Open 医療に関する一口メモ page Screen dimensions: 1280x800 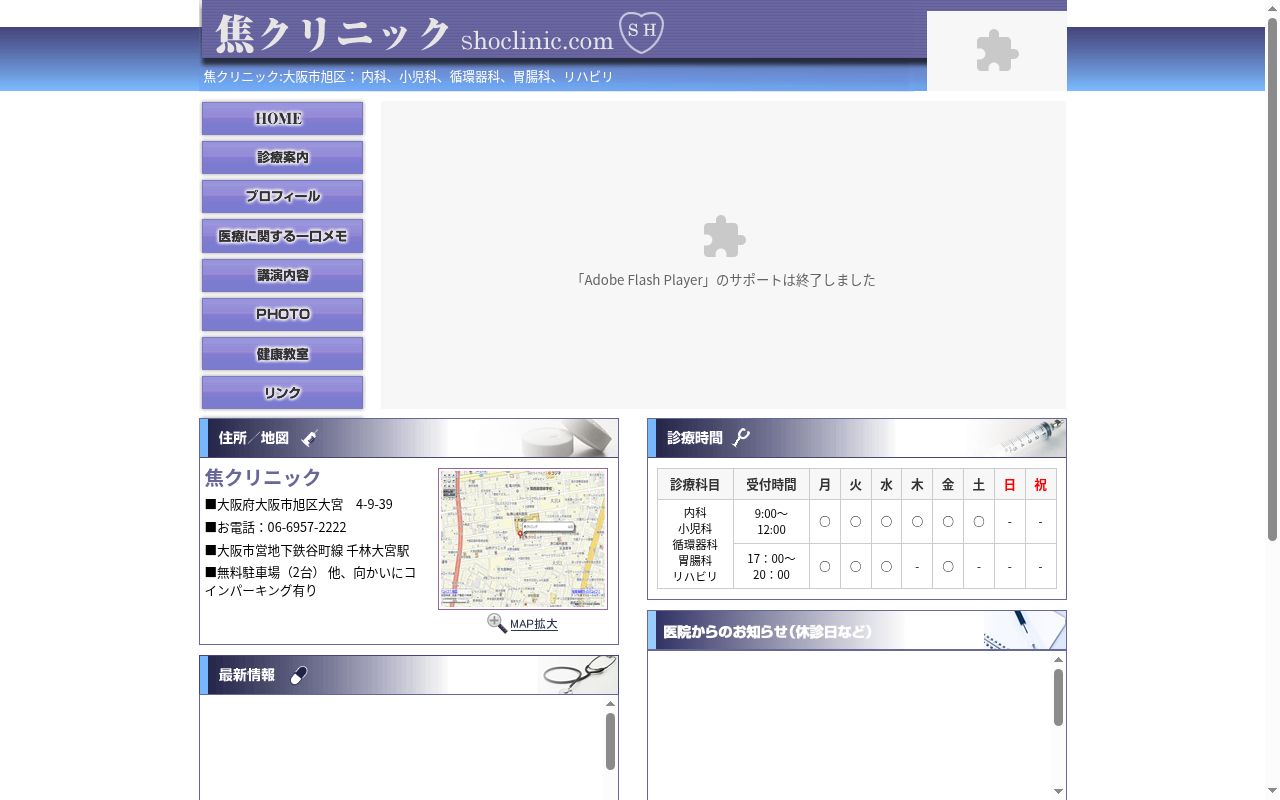[282, 236]
